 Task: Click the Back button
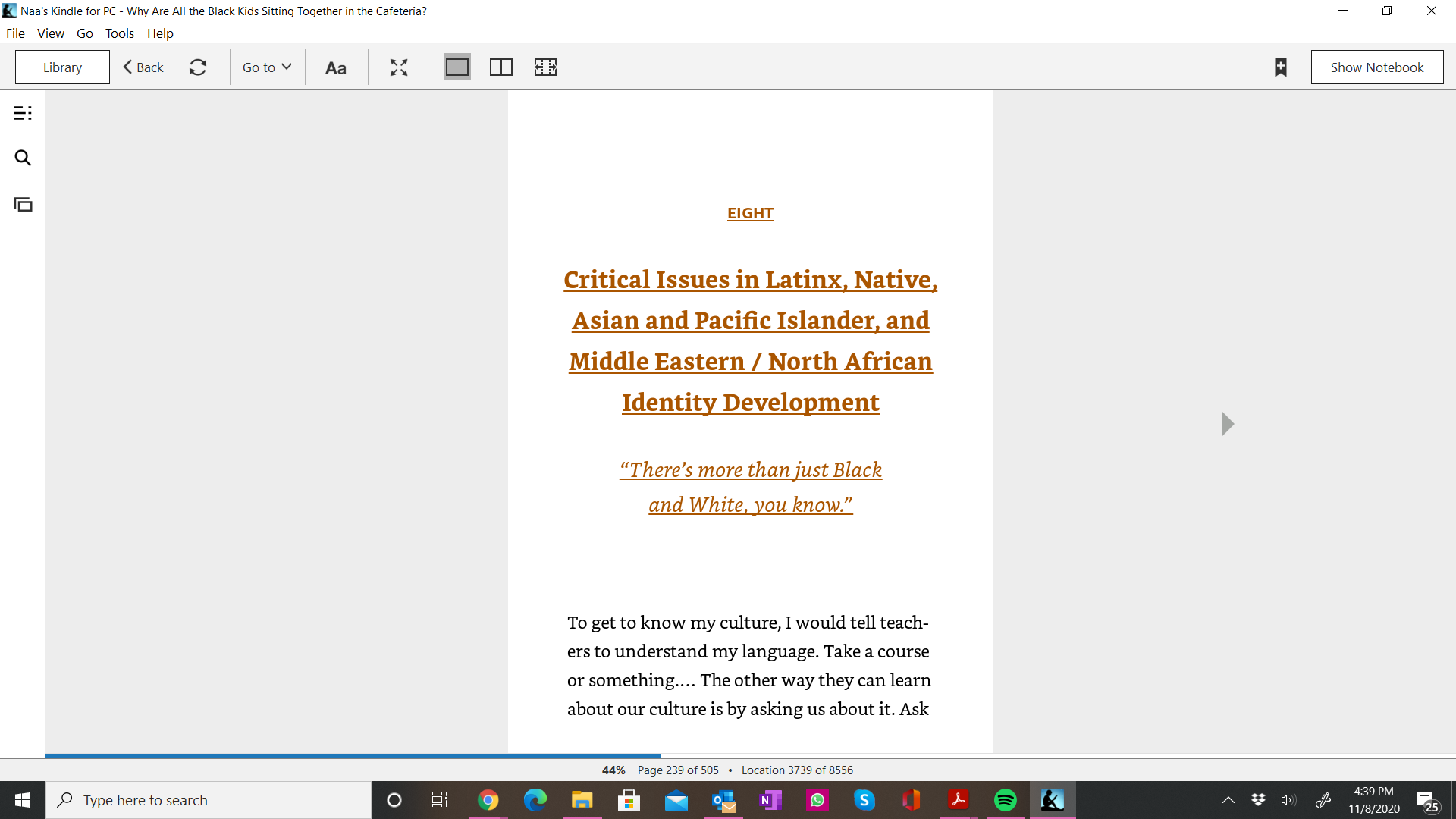tap(143, 67)
